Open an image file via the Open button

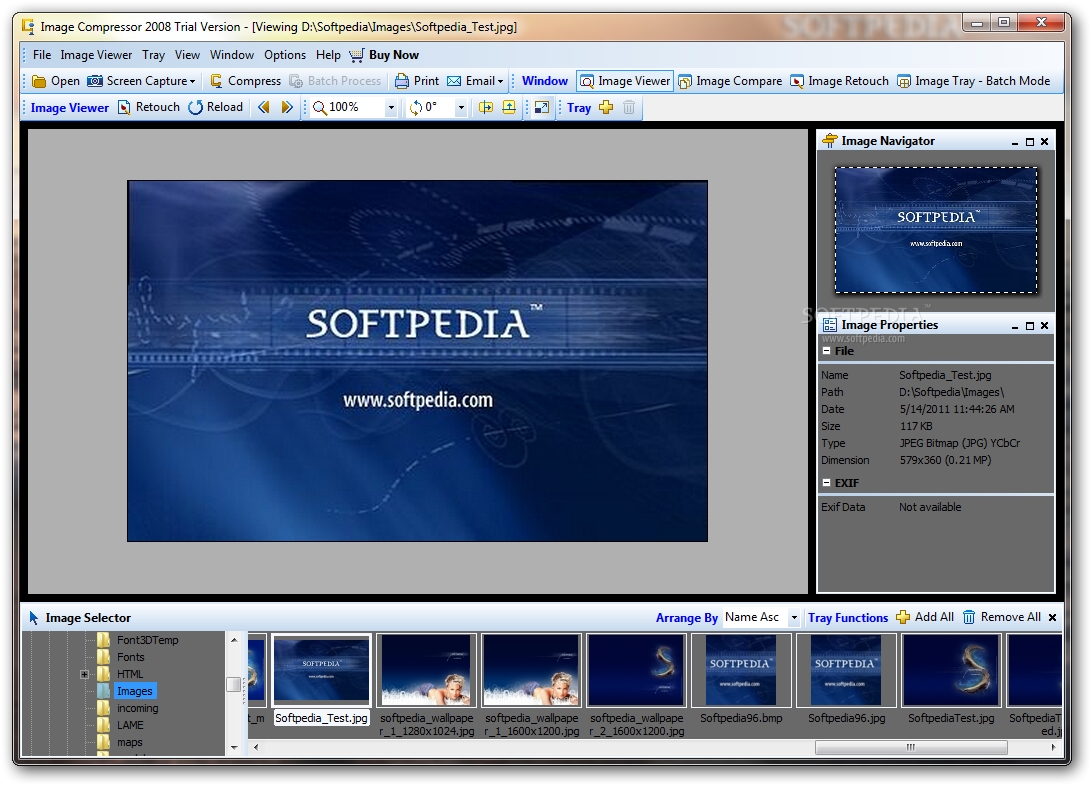tap(56, 81)
